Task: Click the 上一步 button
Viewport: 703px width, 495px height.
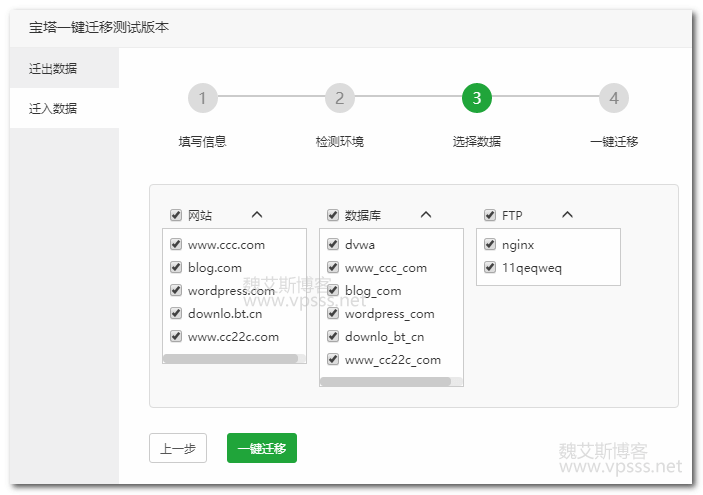Action: tap(178, 449)
